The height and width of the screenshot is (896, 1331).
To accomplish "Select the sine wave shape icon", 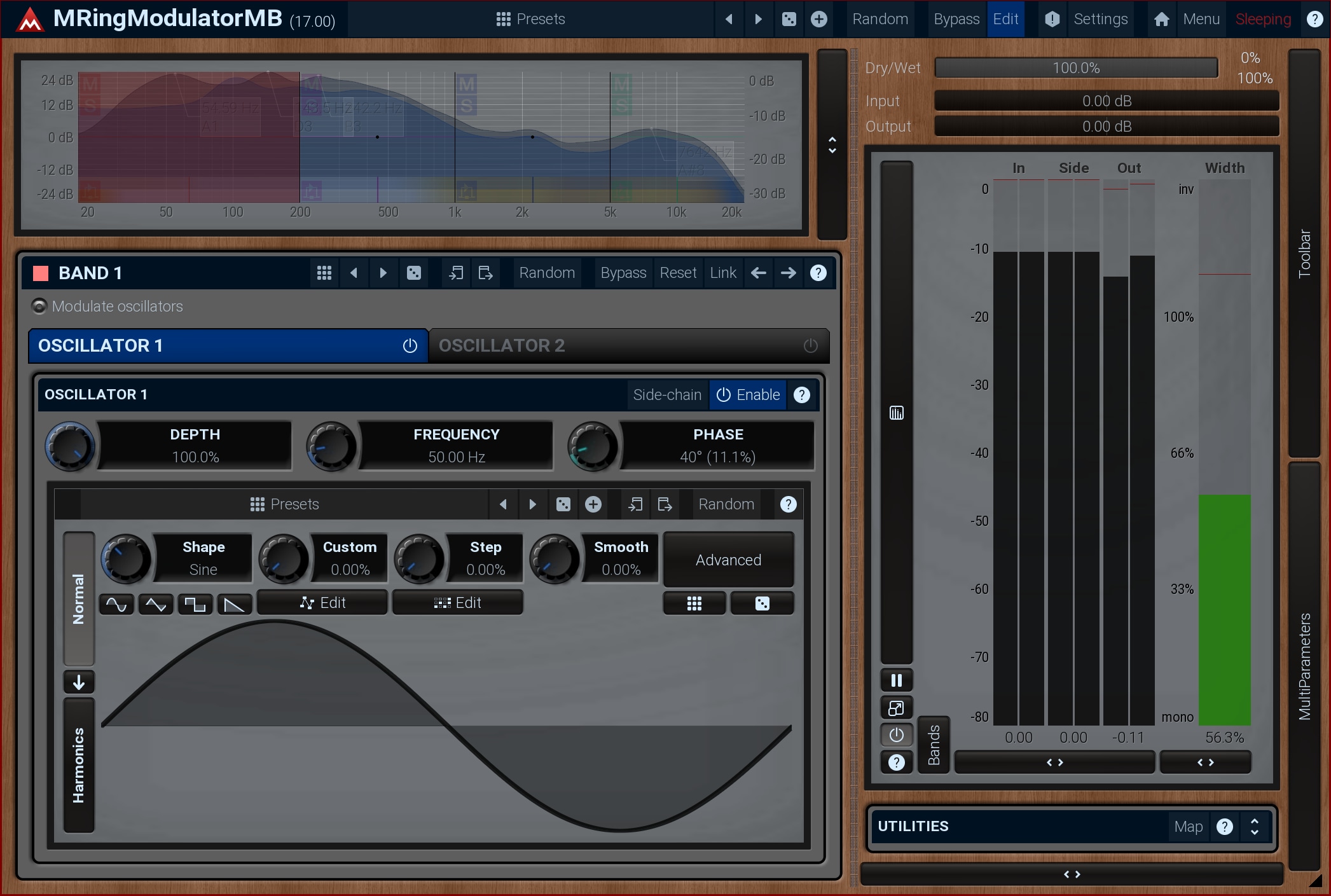I will 116,604.
